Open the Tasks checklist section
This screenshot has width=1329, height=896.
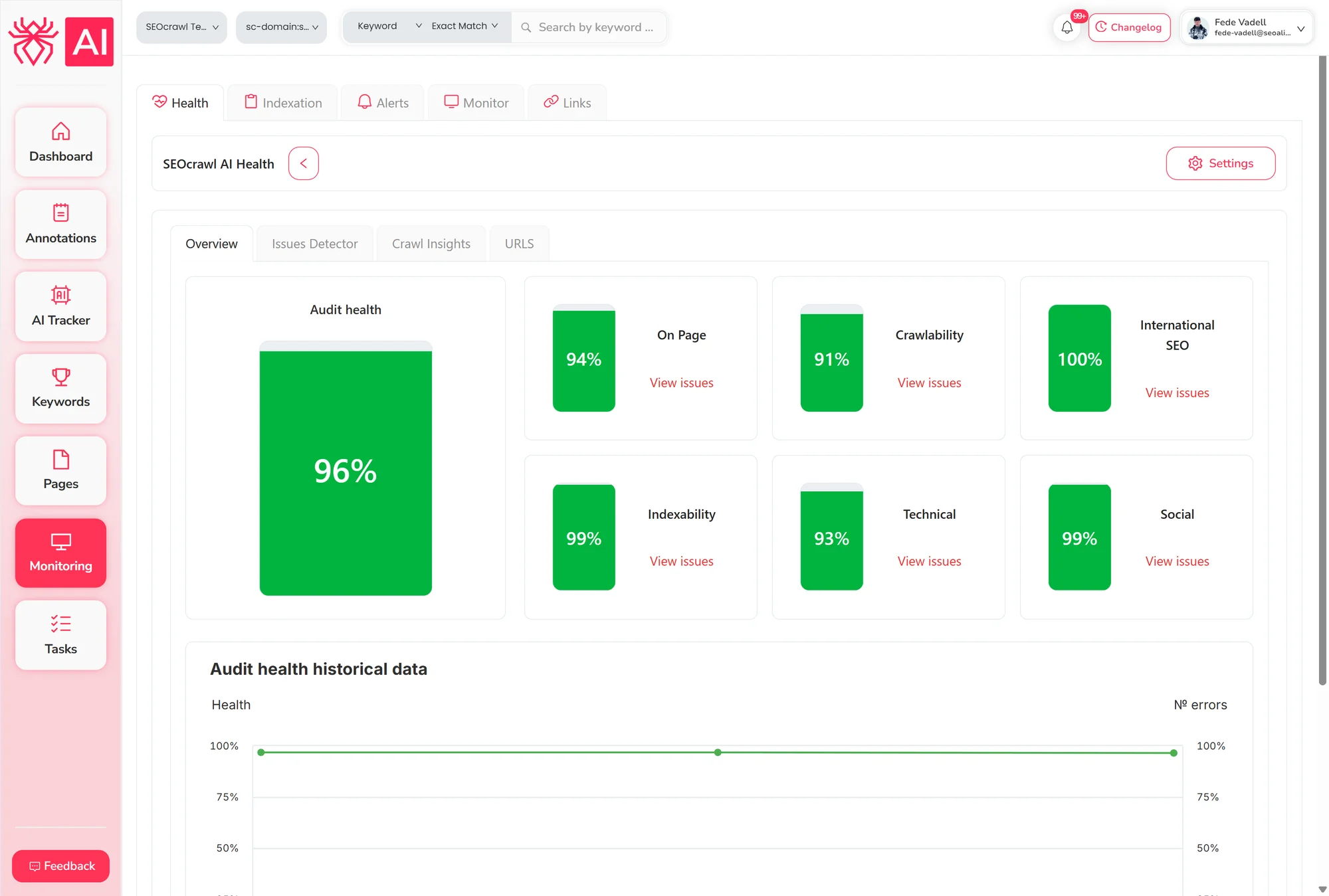[x=60, y=635]
